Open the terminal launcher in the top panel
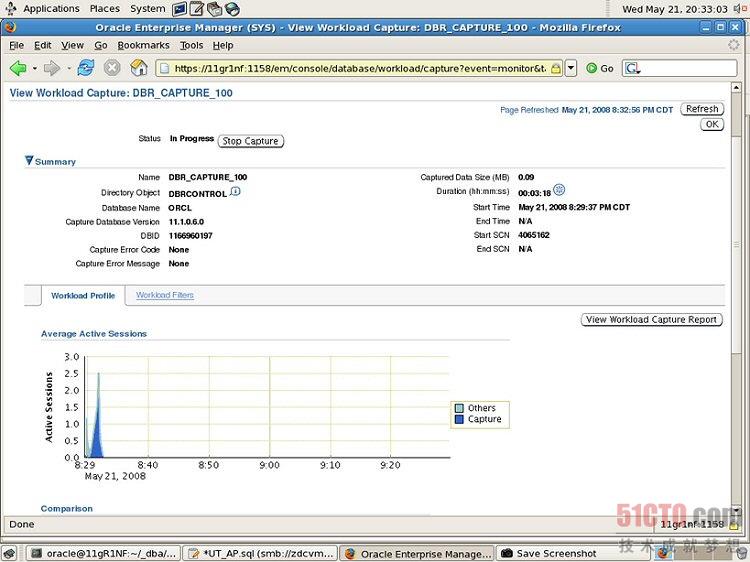Viewport: 750px width, 562px height. pyautogui.click(x=180, y=9)
